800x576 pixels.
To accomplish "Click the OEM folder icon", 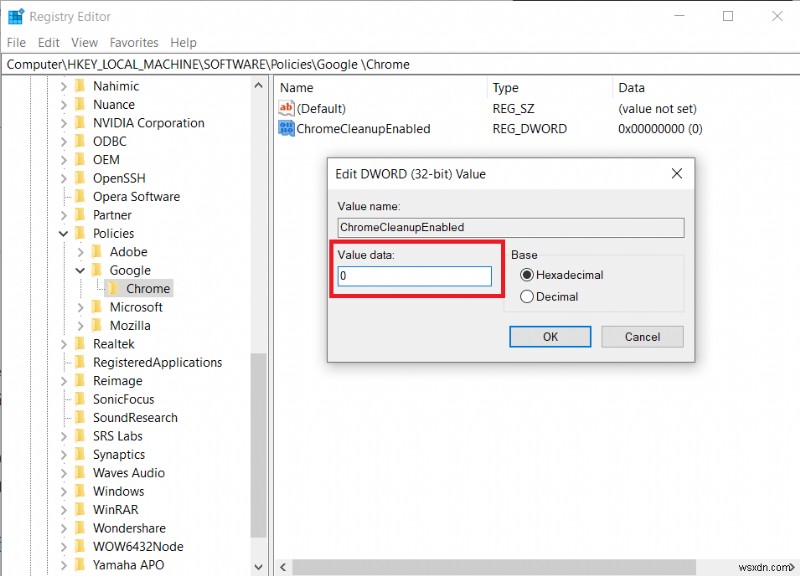I will coord(80,159).
